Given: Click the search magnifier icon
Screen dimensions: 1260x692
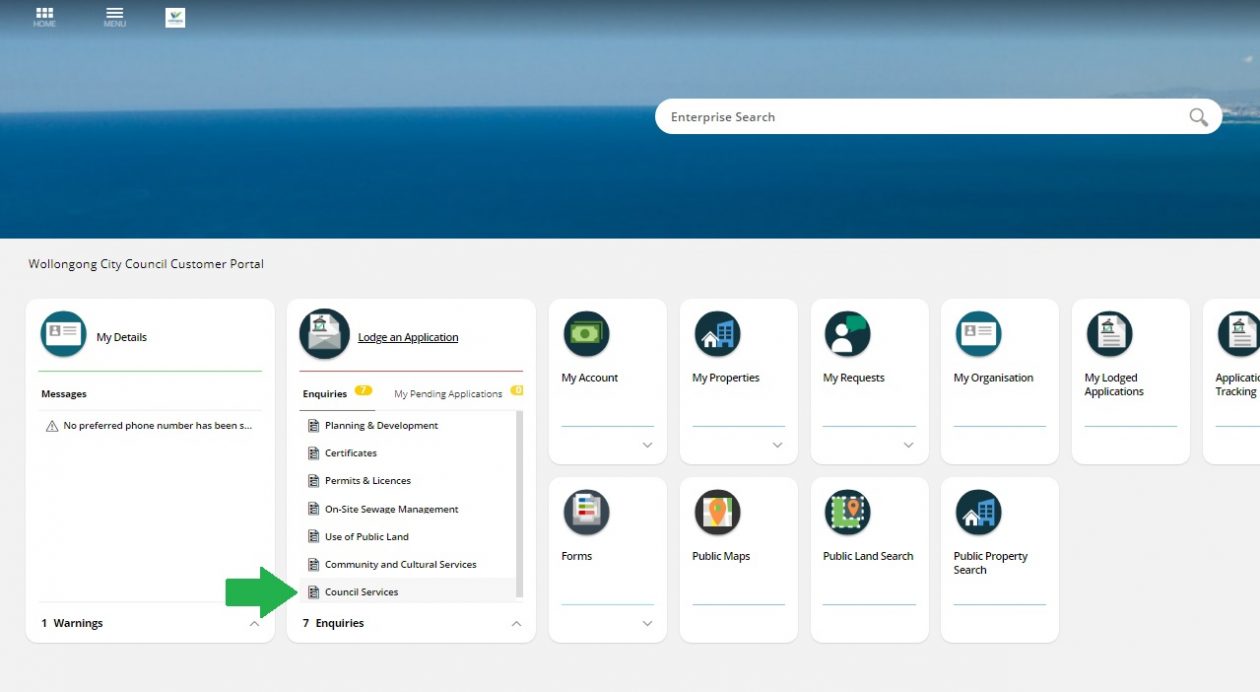Looking at the screenshot, I should 1198,117.
